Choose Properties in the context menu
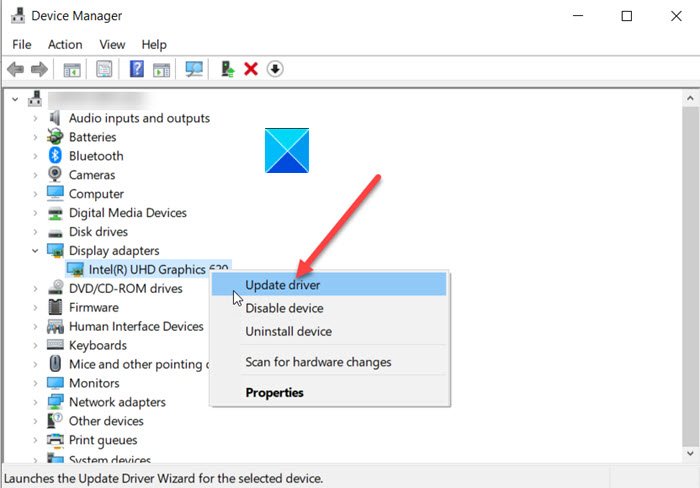700x488 pixels. pyautogui.click(x=329, y=392)
